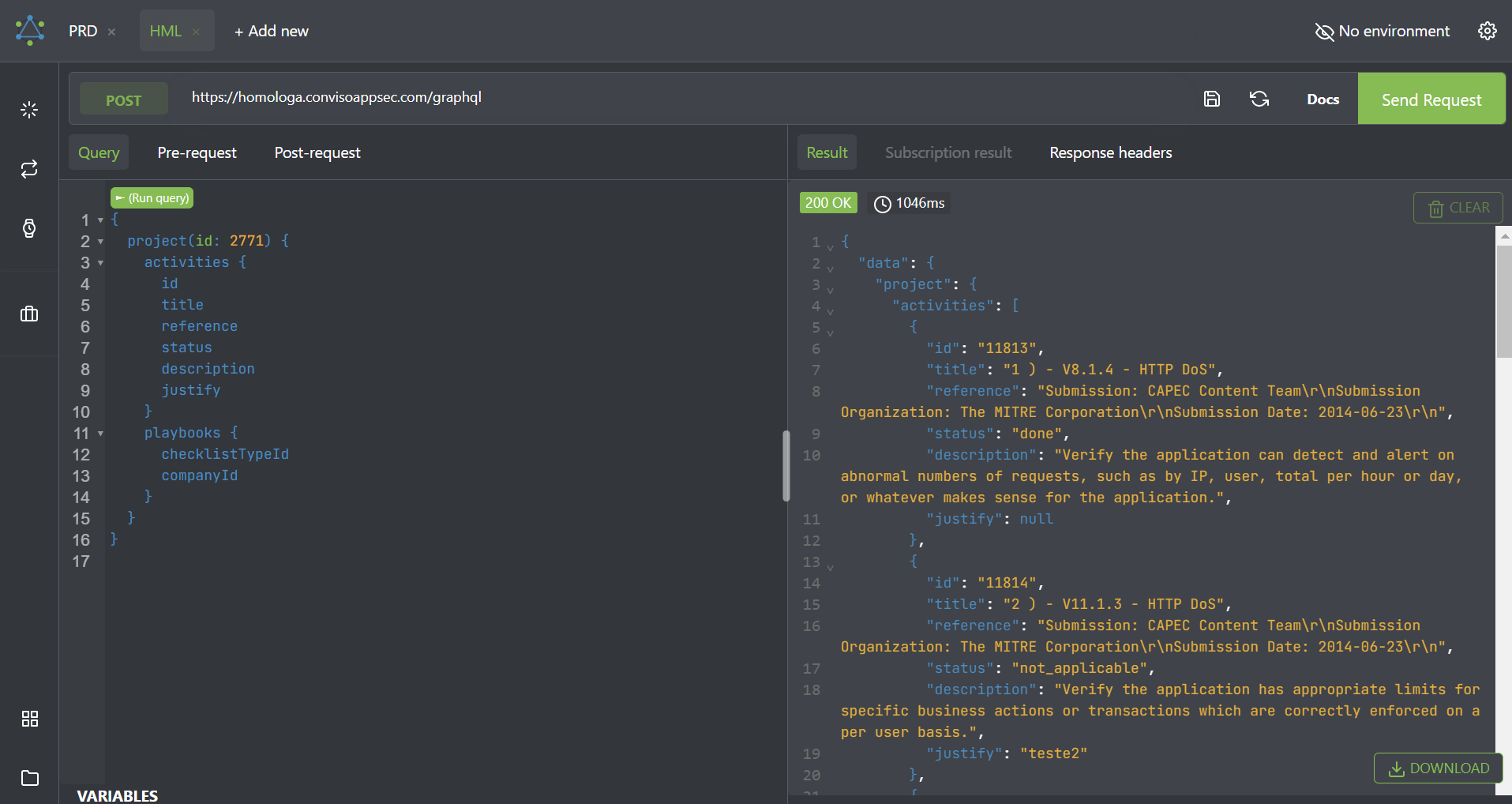Collapse result line 13 object fold
The height and width of the screenshot is (804, 1512).
830,567
